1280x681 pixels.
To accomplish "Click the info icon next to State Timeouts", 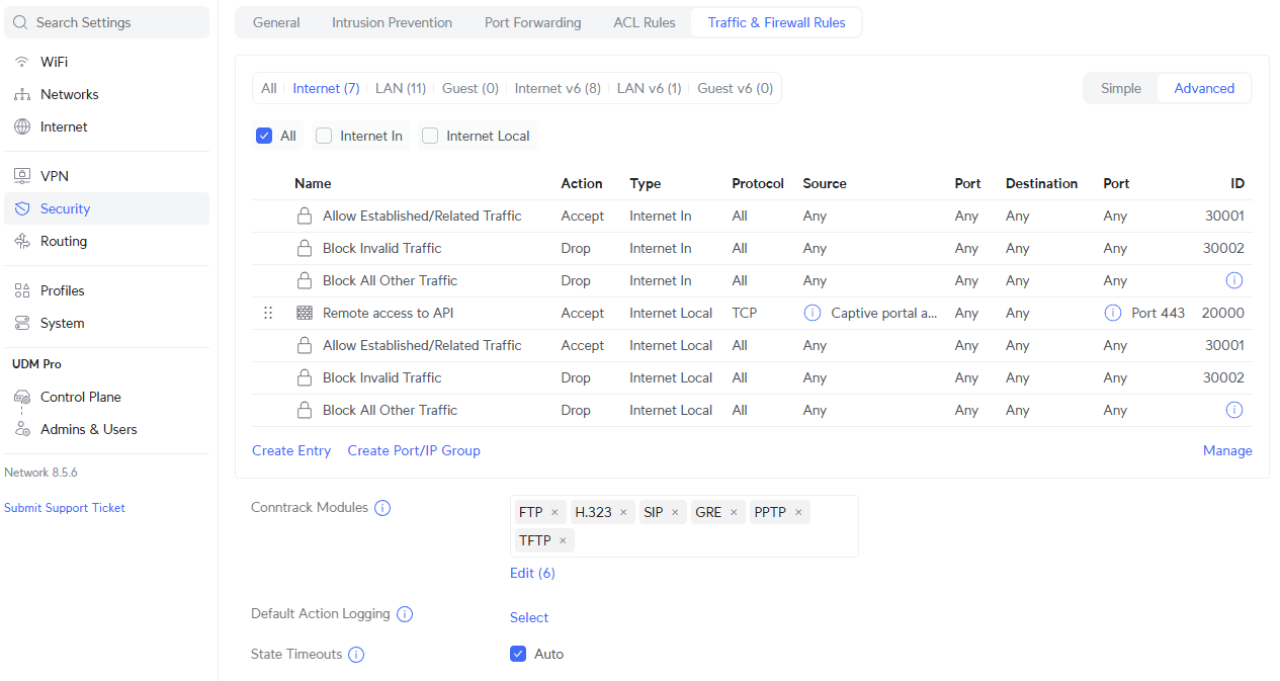I will (x=356, y=655).
